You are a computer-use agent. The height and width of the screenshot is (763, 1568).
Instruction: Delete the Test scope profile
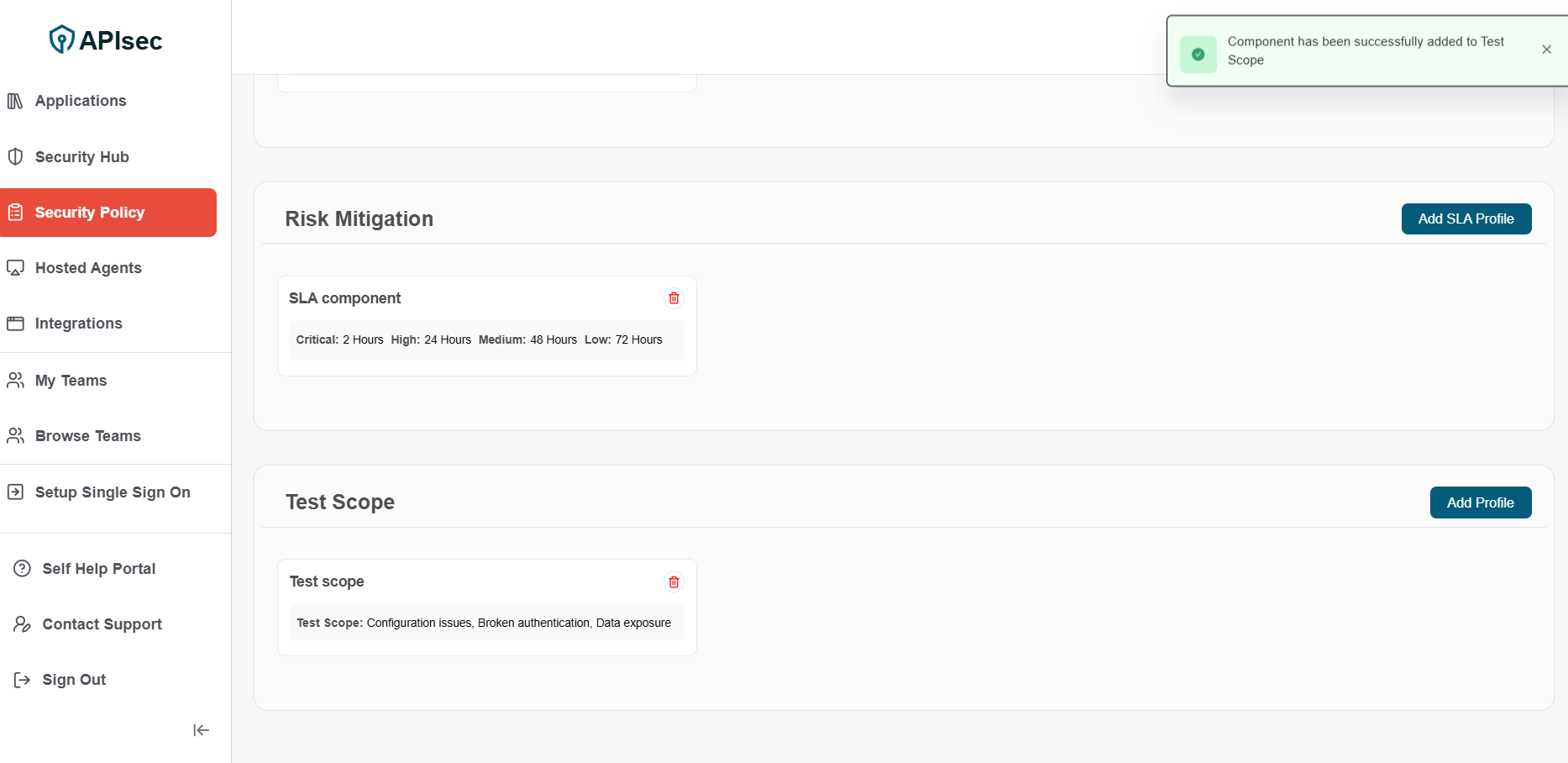[674, 581]
